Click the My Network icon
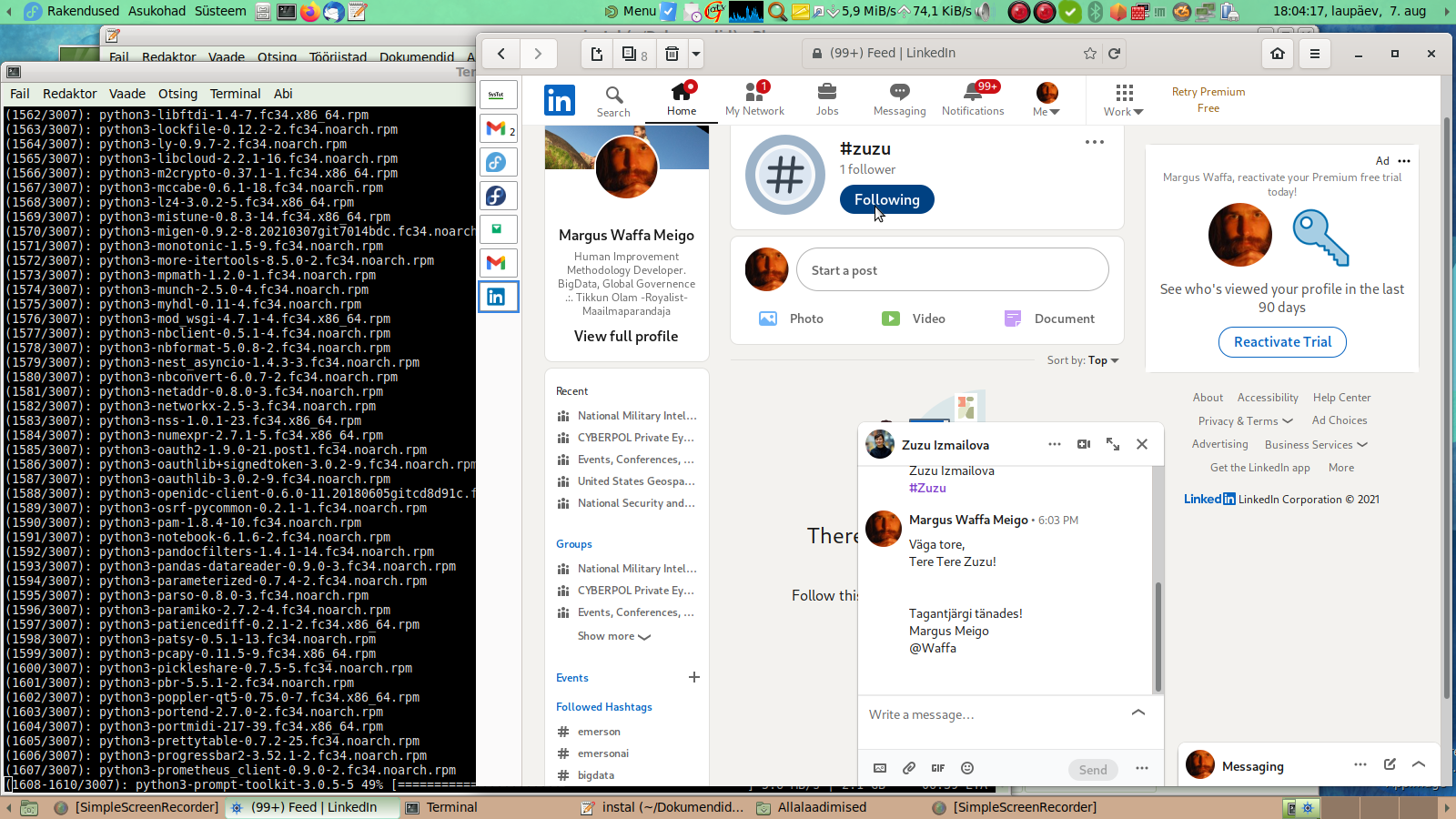The image size is (1456, 819). tap(754, 92)
